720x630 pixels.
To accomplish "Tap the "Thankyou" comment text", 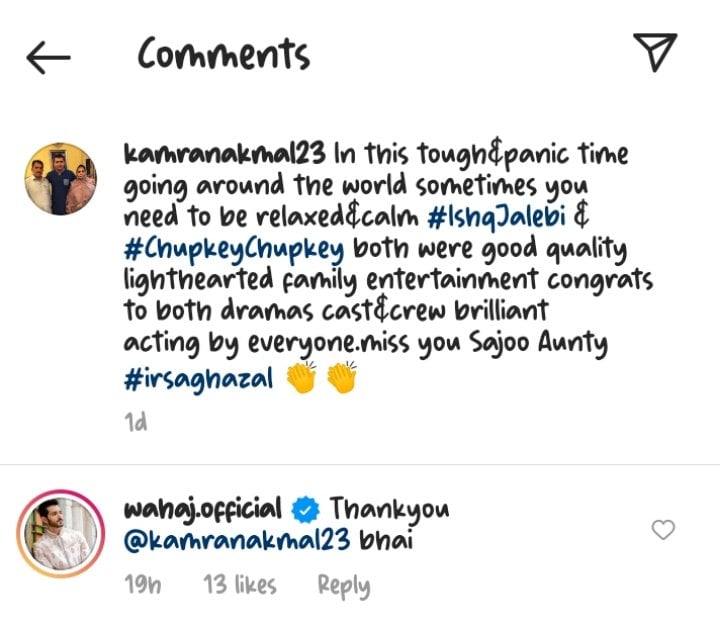I will point(389,511).
